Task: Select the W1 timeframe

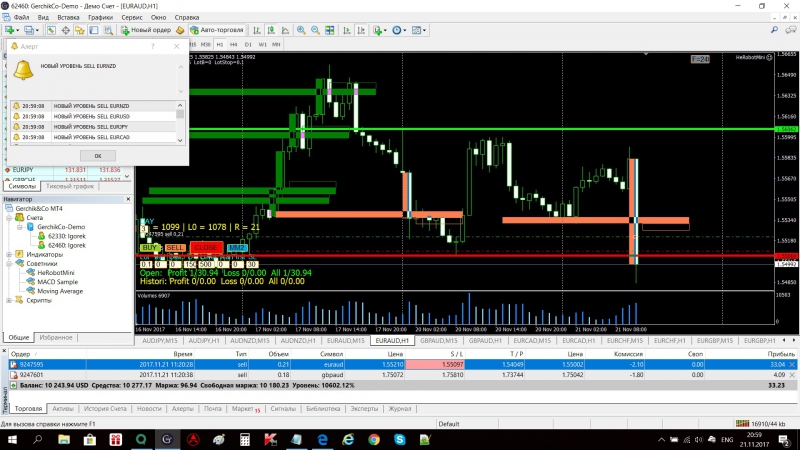Action: [262, 44]
